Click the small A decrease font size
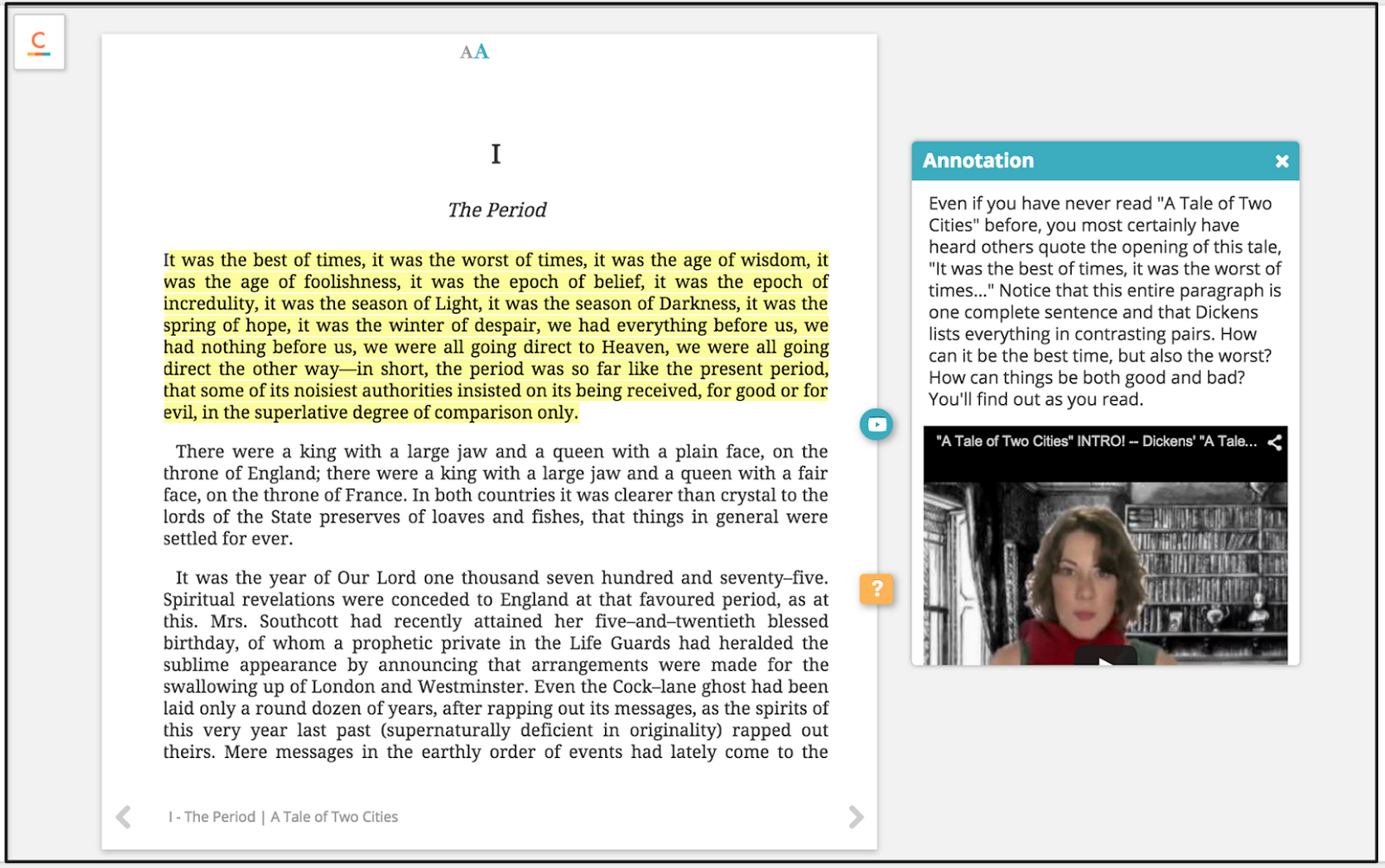Image resolution: width=1385 pixels, height=868 pixels. [x=466, y=53]
